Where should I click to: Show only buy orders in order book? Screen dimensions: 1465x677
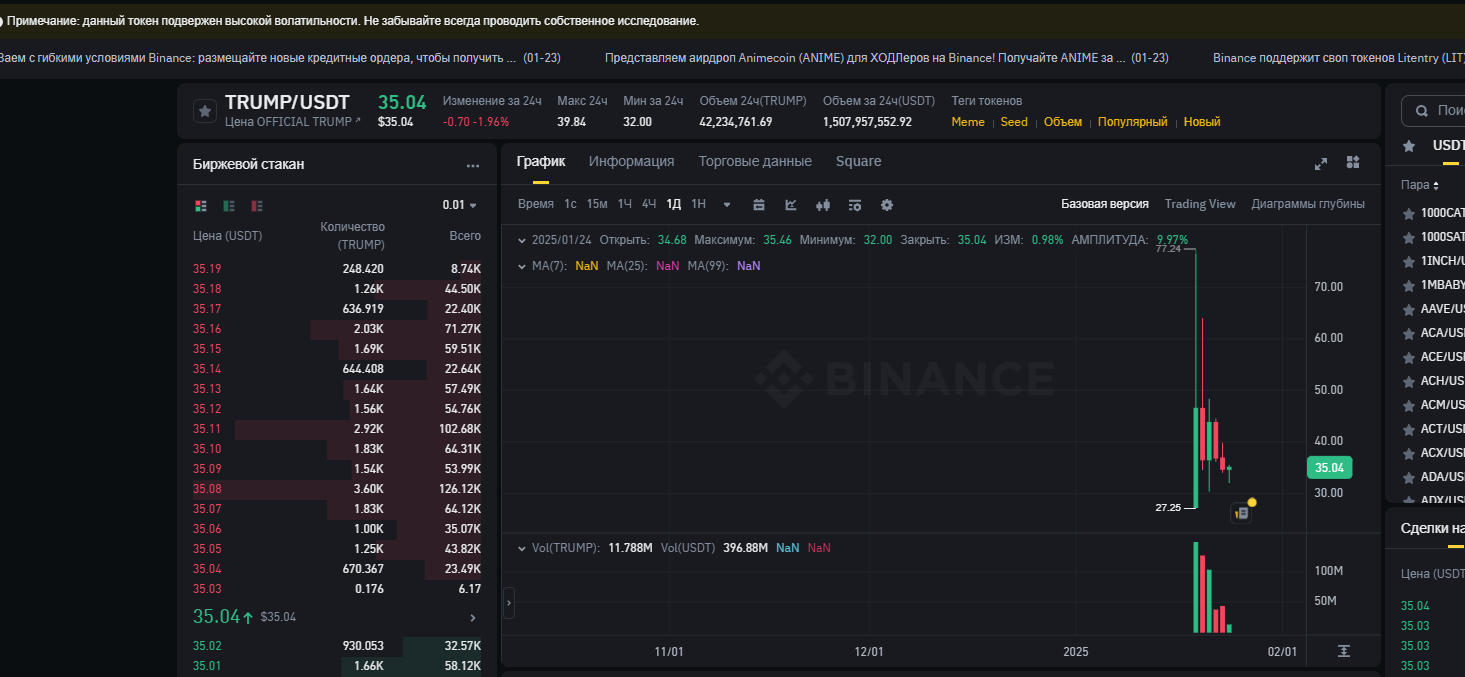[229, 205]
